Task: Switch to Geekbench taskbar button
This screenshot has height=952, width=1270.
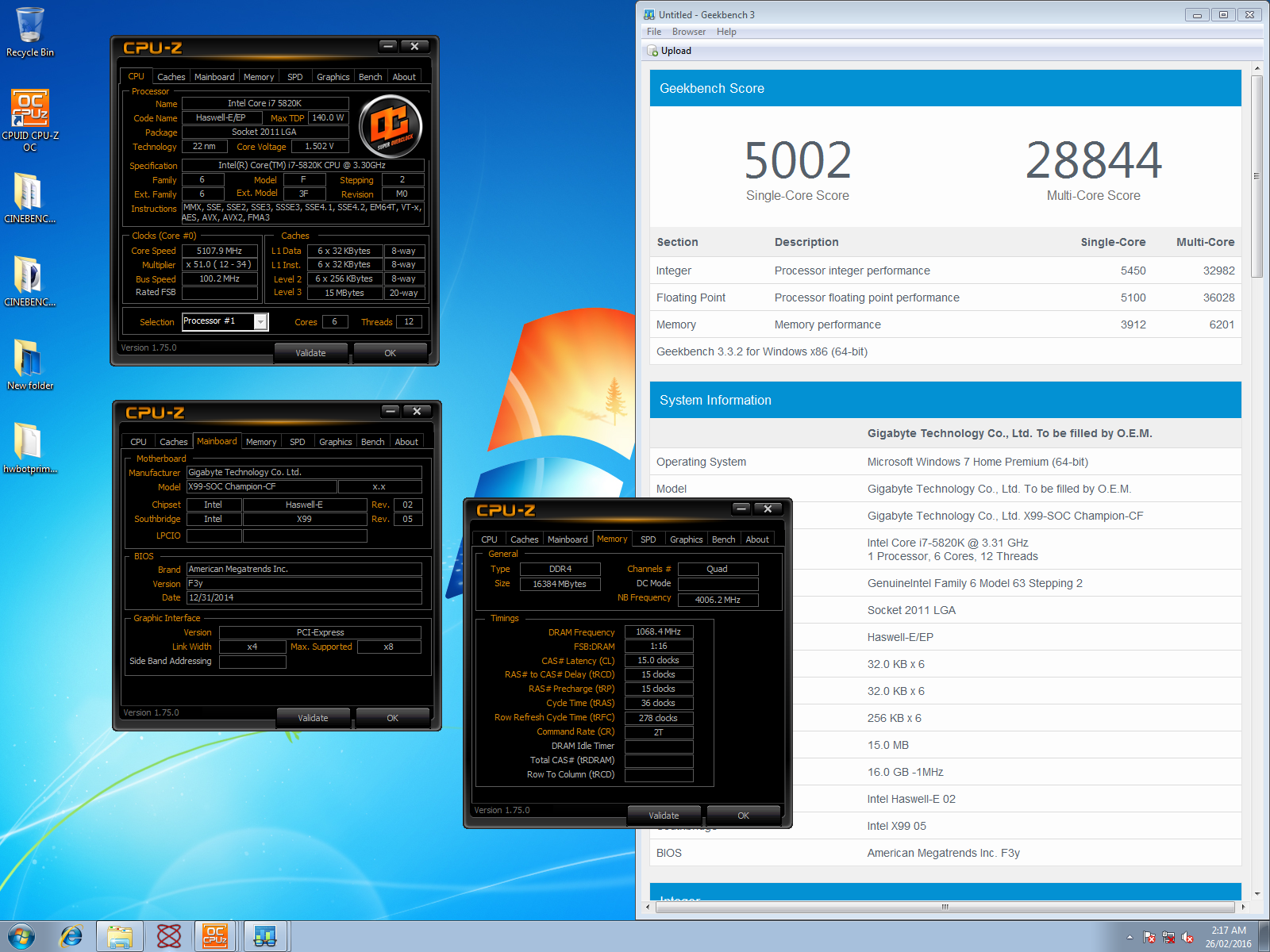Action: tap(265, 936)
